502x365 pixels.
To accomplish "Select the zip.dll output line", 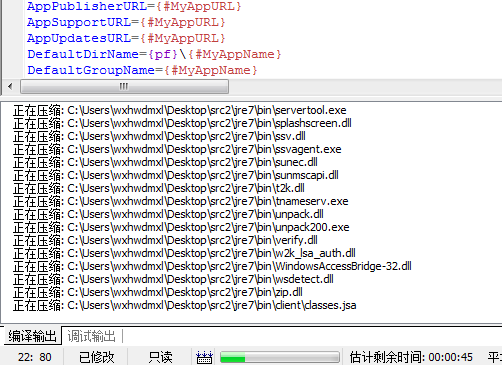I will coord(158,292).
